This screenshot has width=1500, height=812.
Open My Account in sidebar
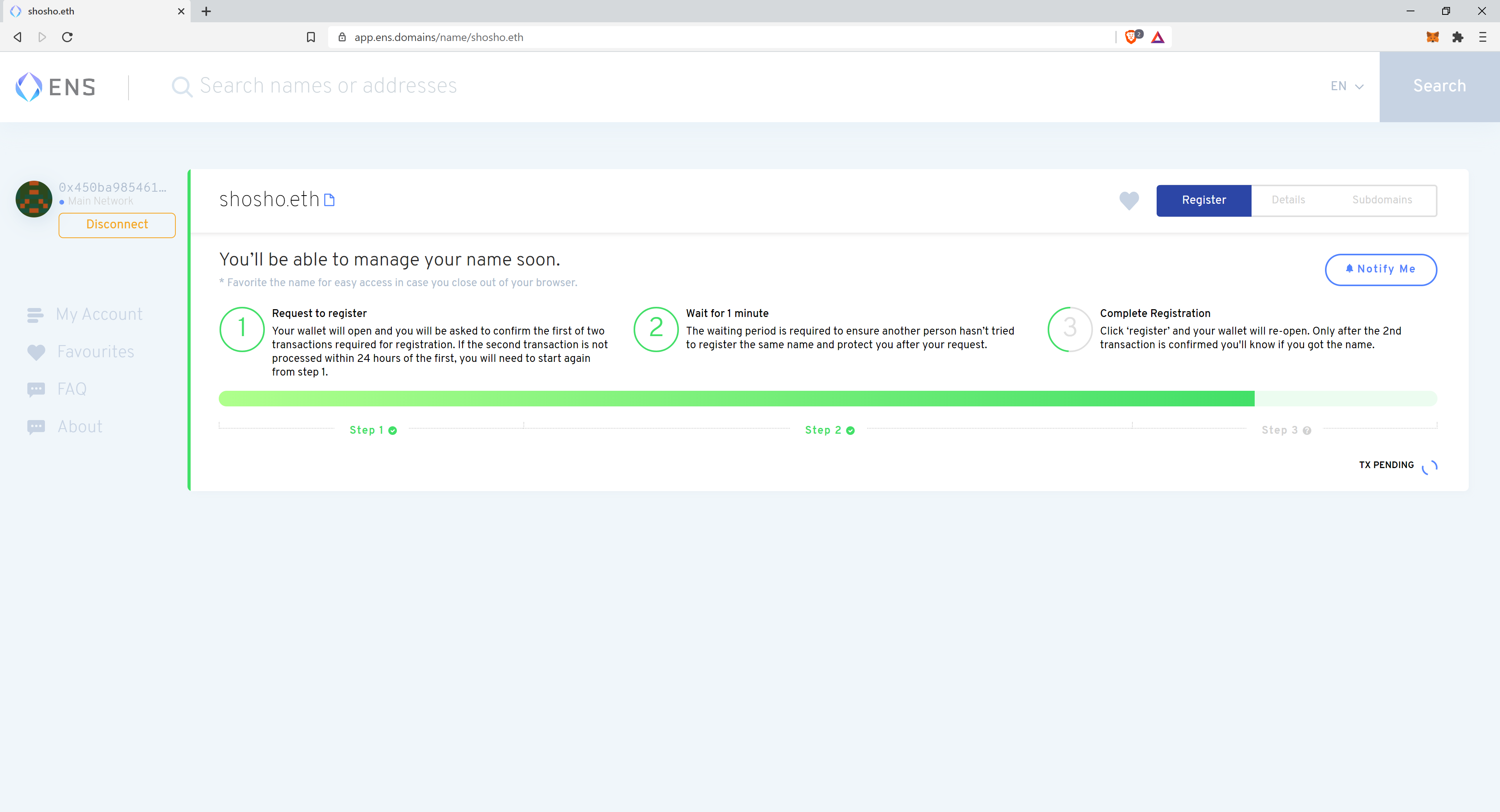[85, 314]
